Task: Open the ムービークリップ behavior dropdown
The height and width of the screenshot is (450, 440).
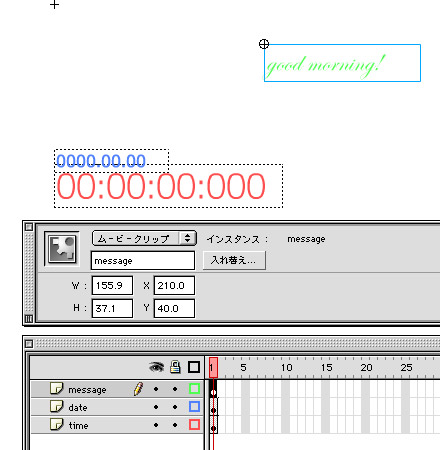Action: point(144,238)
